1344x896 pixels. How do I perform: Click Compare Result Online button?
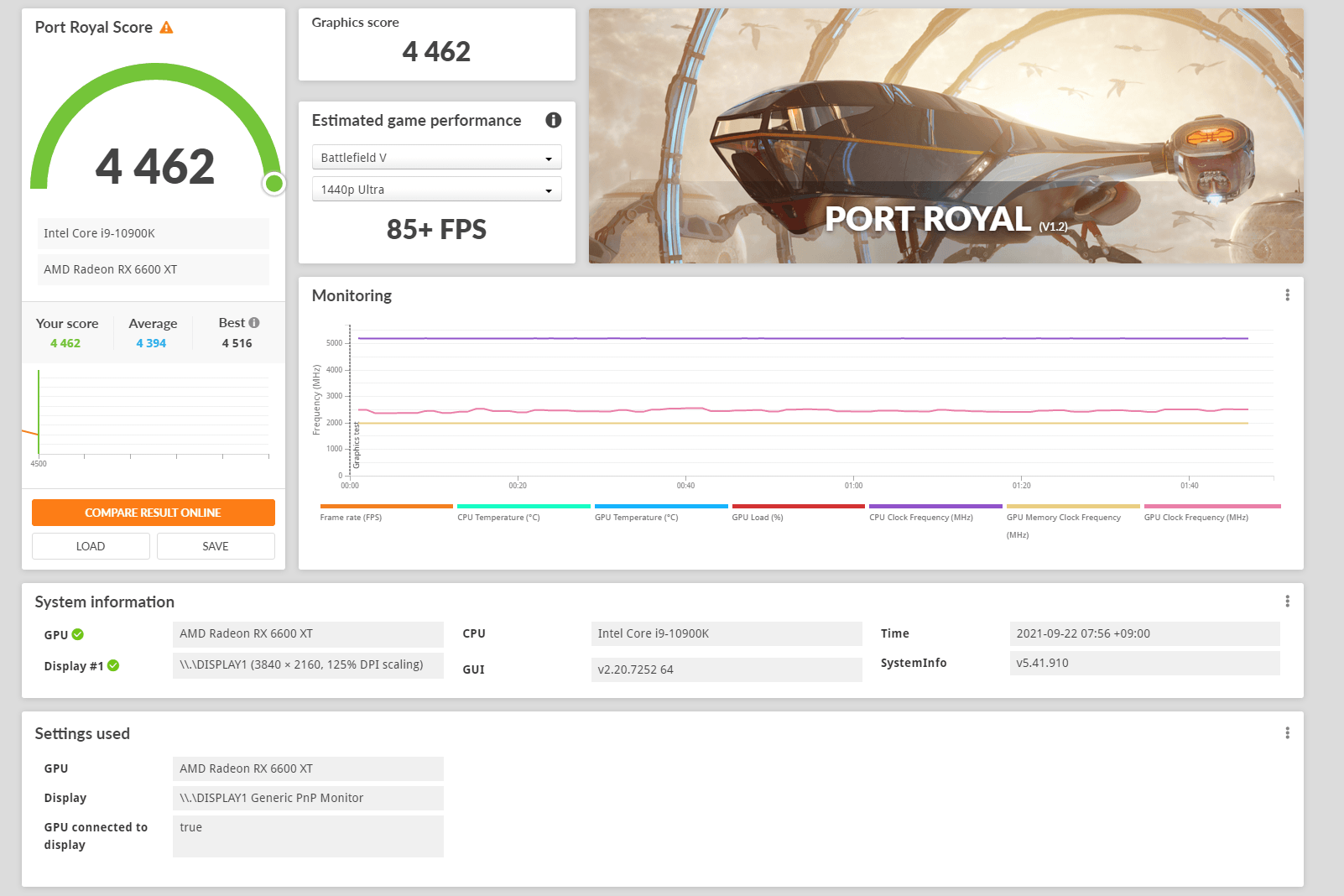coord(154,513)
